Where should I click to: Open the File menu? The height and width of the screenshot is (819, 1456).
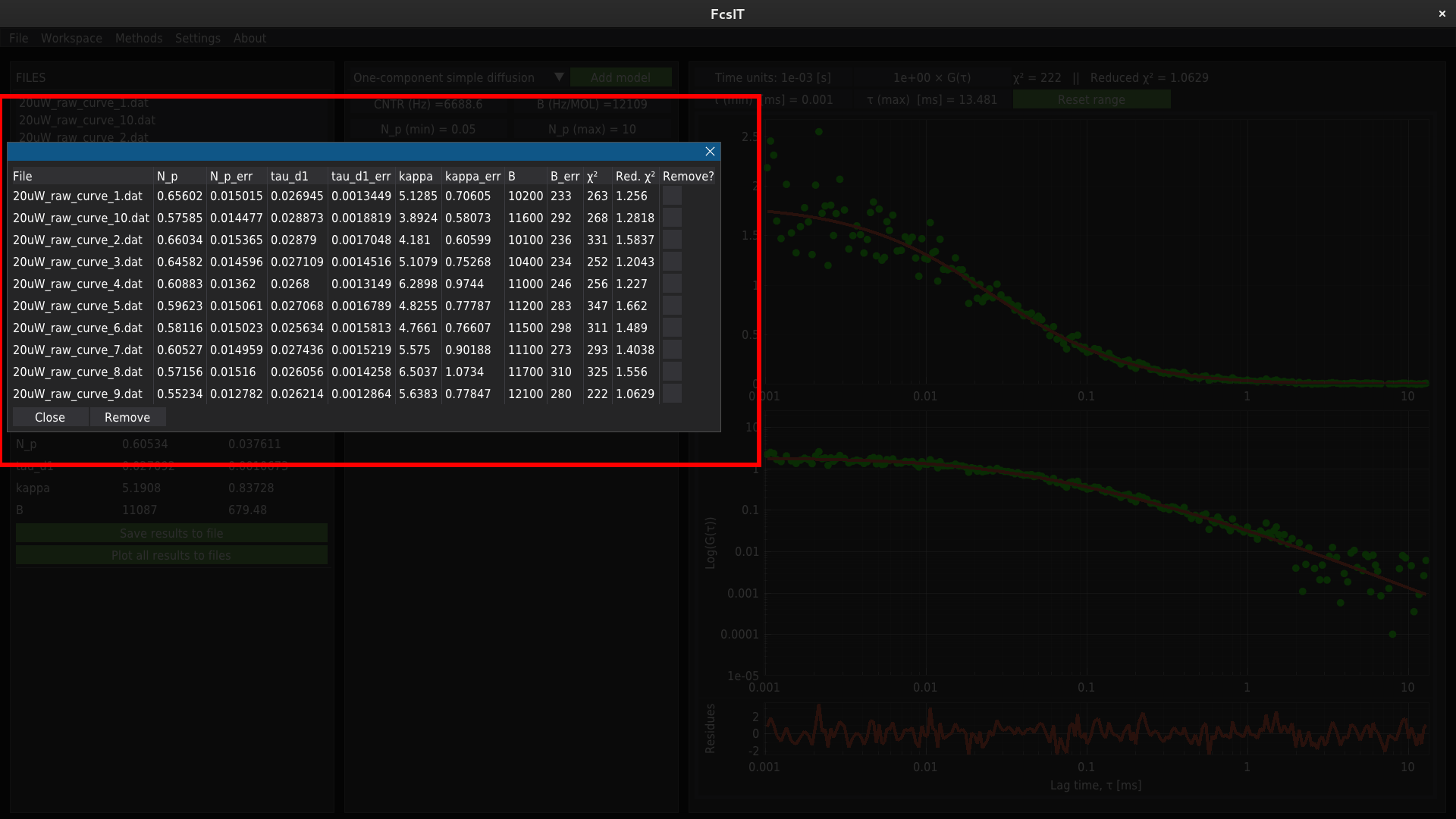18,39
